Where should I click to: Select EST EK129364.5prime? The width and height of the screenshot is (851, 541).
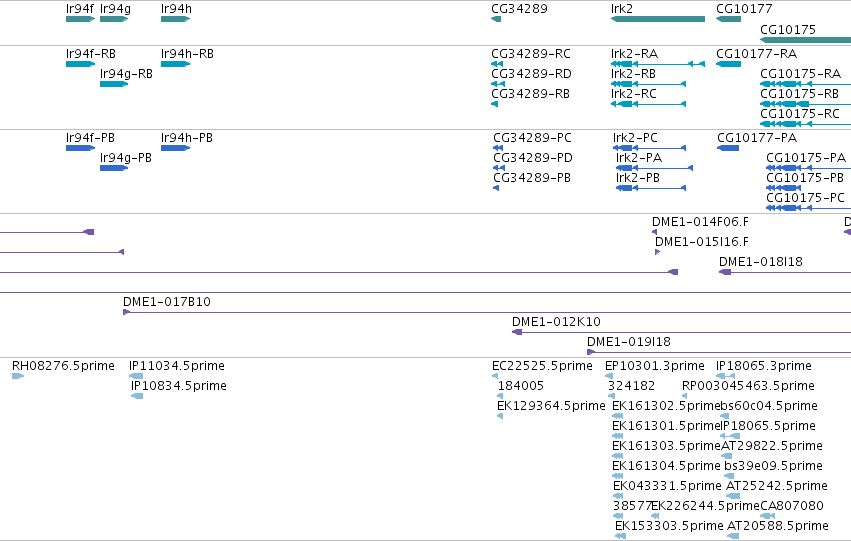click(551, 406)
